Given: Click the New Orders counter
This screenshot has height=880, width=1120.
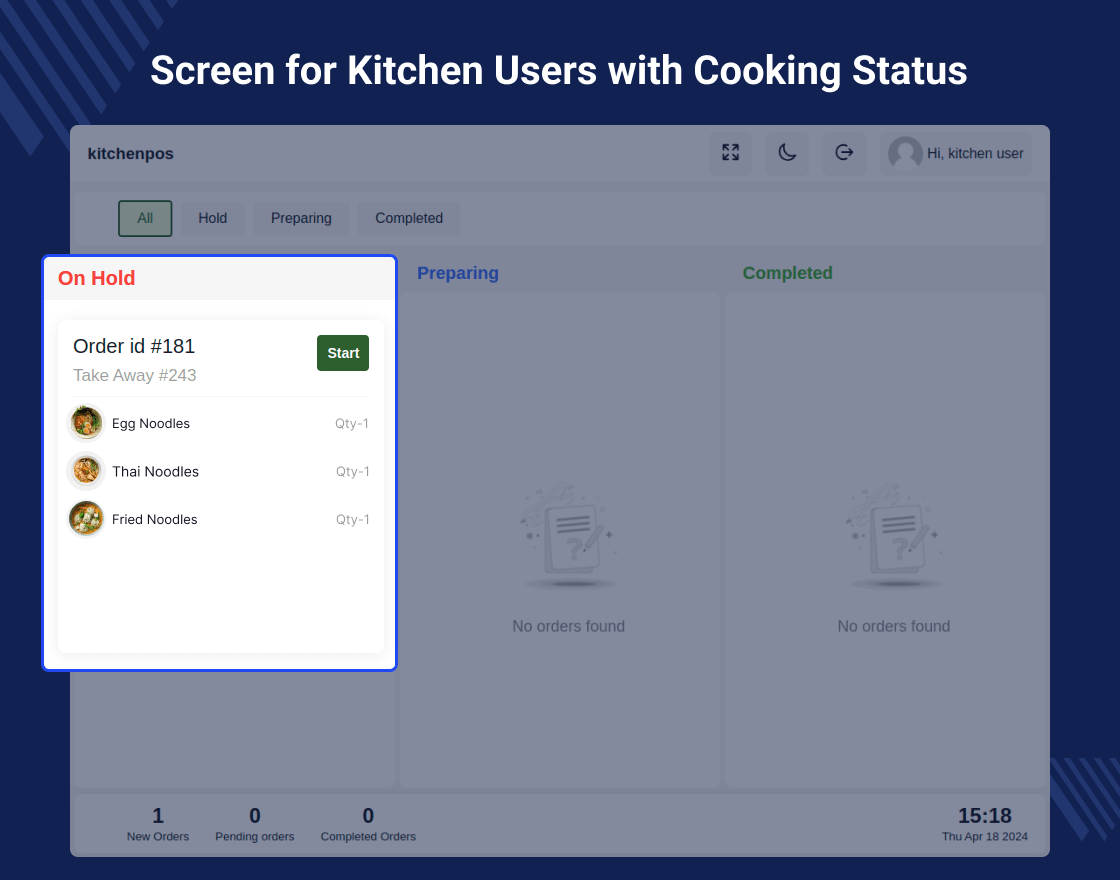Looking at the screenshot, I should 157,824.
